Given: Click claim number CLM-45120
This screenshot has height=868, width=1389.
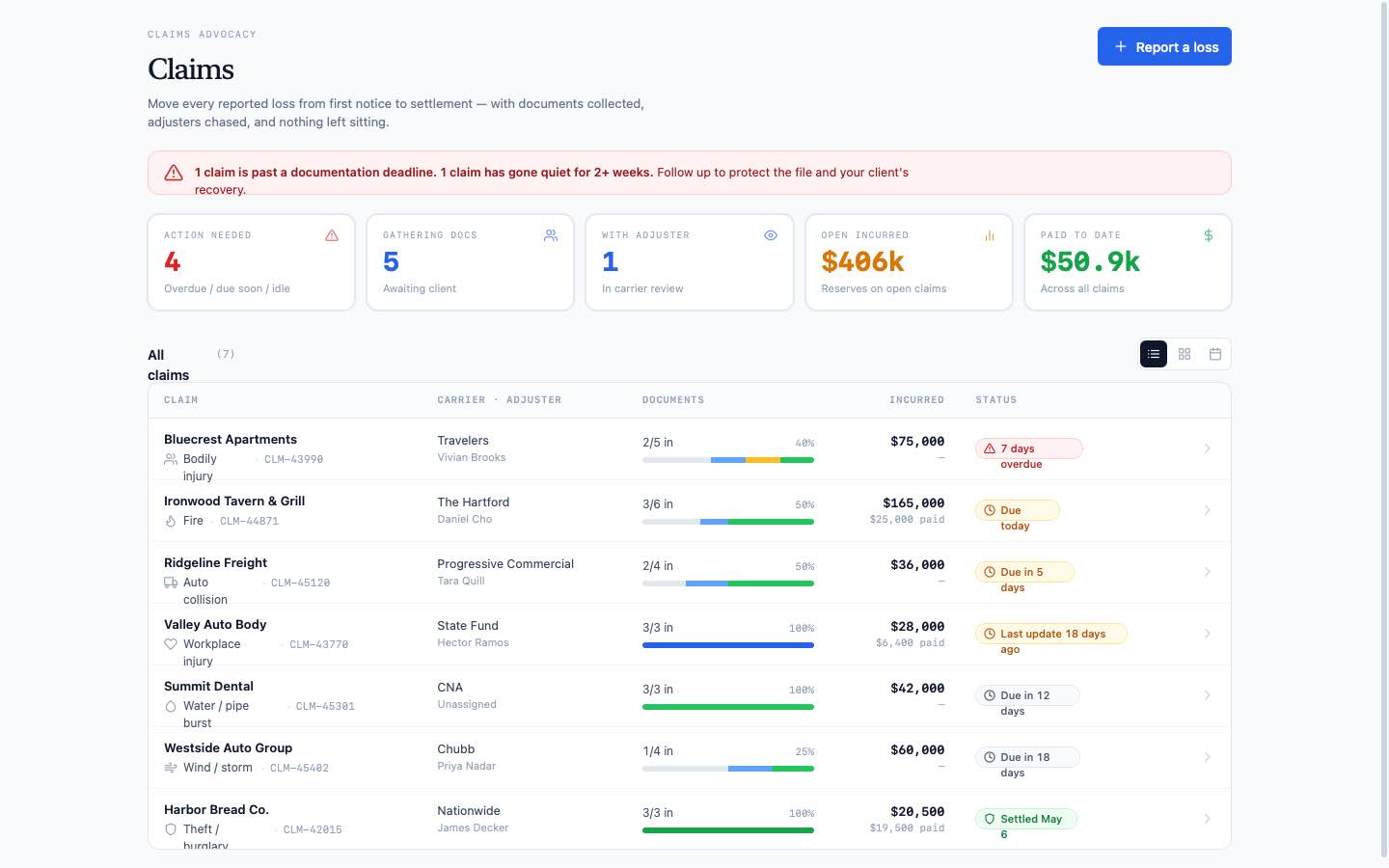Looking at the screenshot, I should coord(300,583).
